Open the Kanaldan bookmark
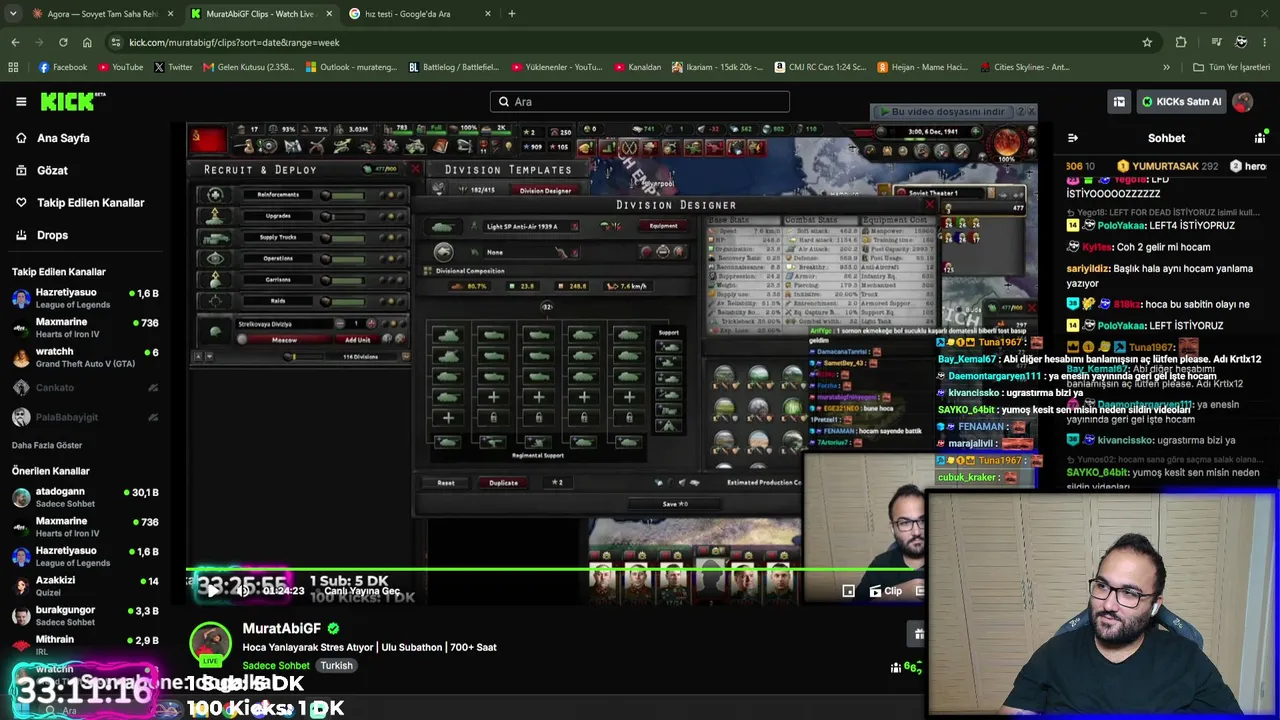The image size is (1280, 720). (x=636, y=67)
